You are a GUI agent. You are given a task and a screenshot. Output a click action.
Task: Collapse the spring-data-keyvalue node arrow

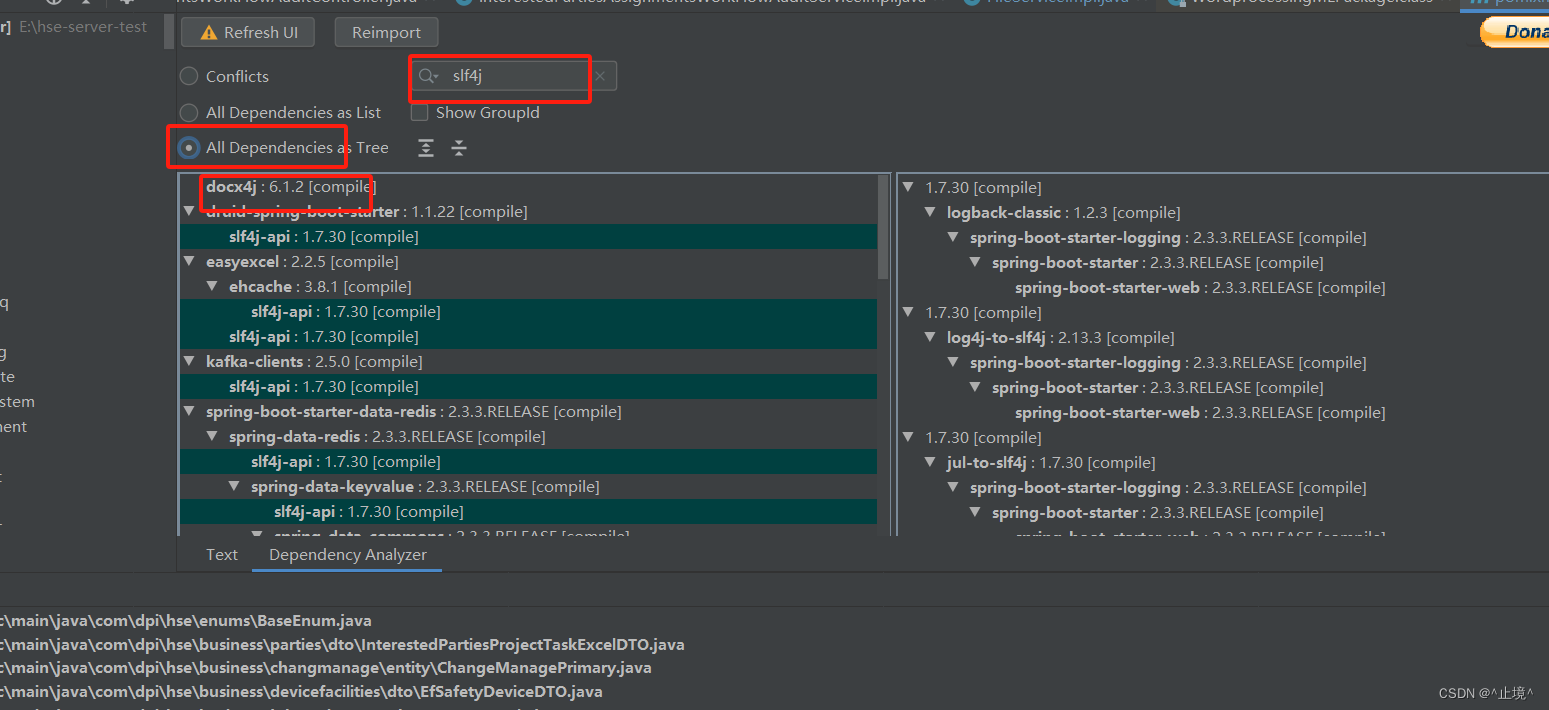coord(234,487)
